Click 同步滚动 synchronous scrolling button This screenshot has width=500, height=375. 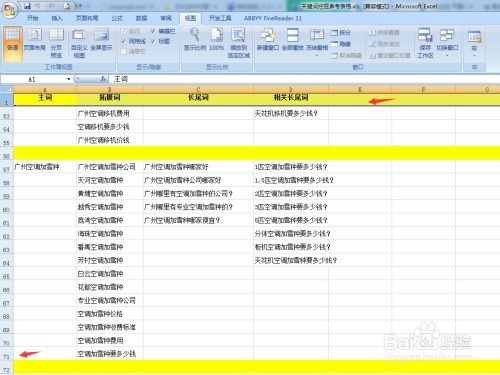(384, 44)
